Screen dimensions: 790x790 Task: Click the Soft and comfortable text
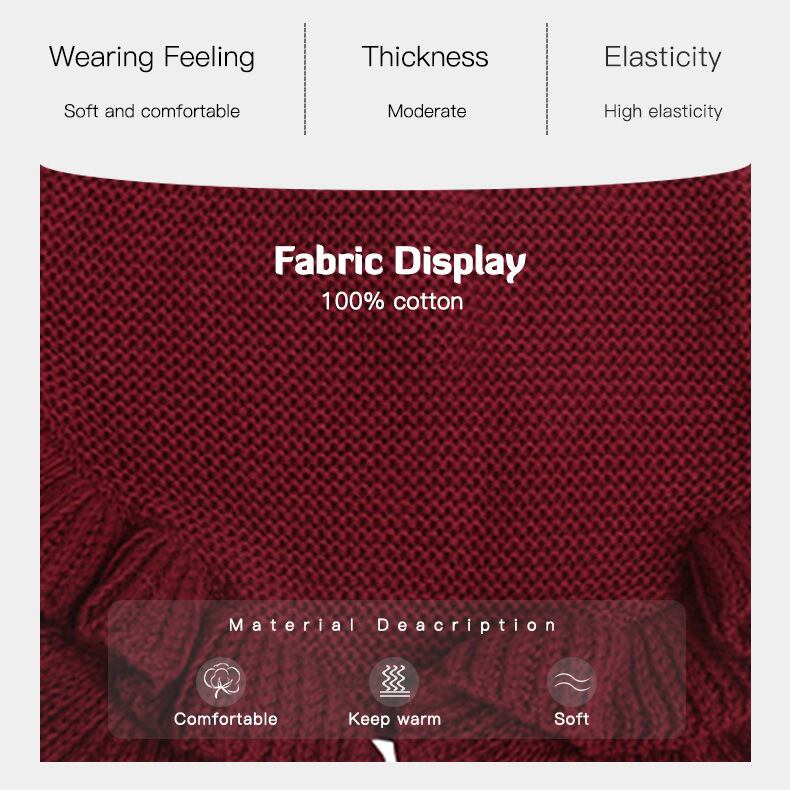pos(152,111)
